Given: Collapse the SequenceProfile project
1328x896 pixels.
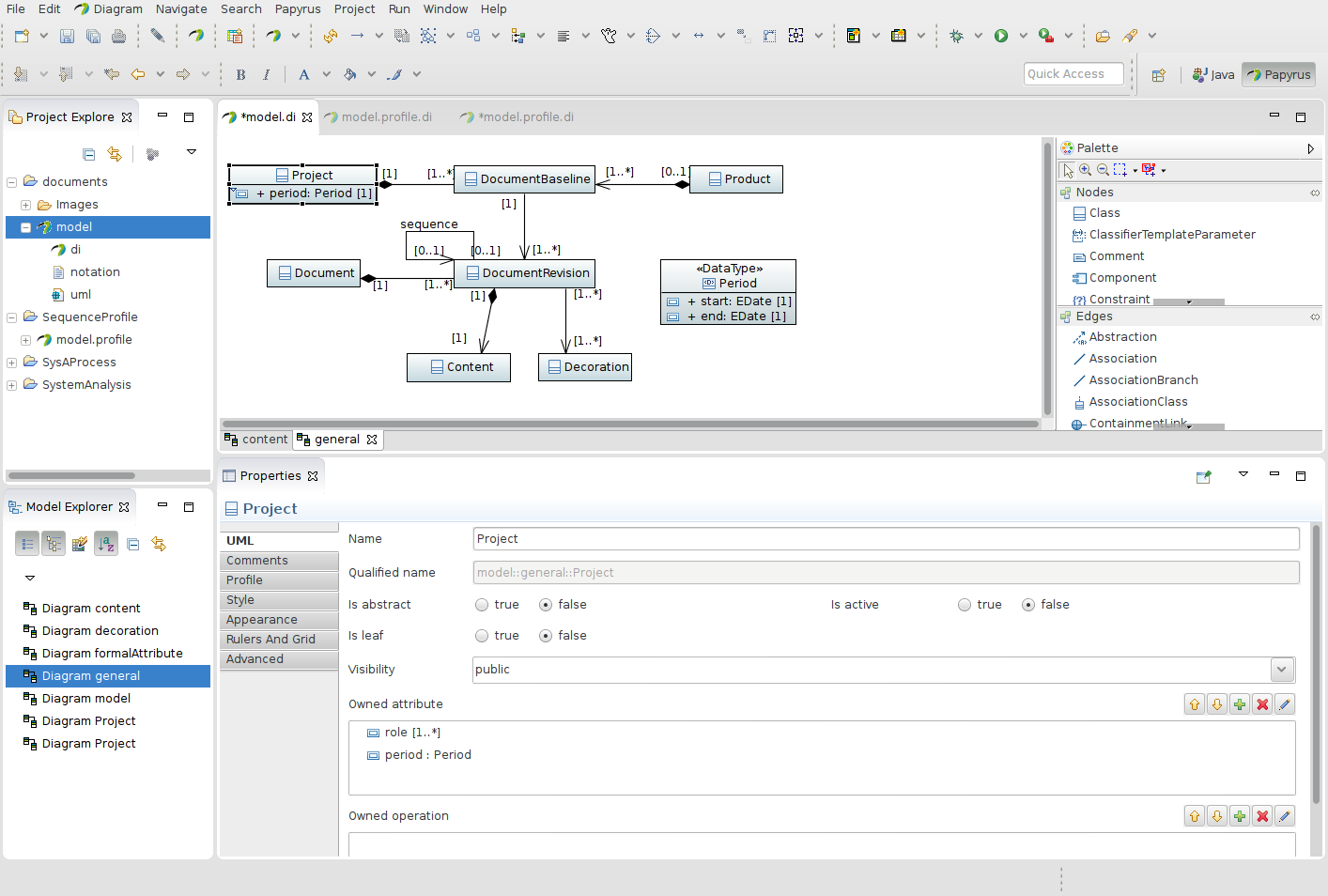Looking at the screenshot, I should pos(11,317).
